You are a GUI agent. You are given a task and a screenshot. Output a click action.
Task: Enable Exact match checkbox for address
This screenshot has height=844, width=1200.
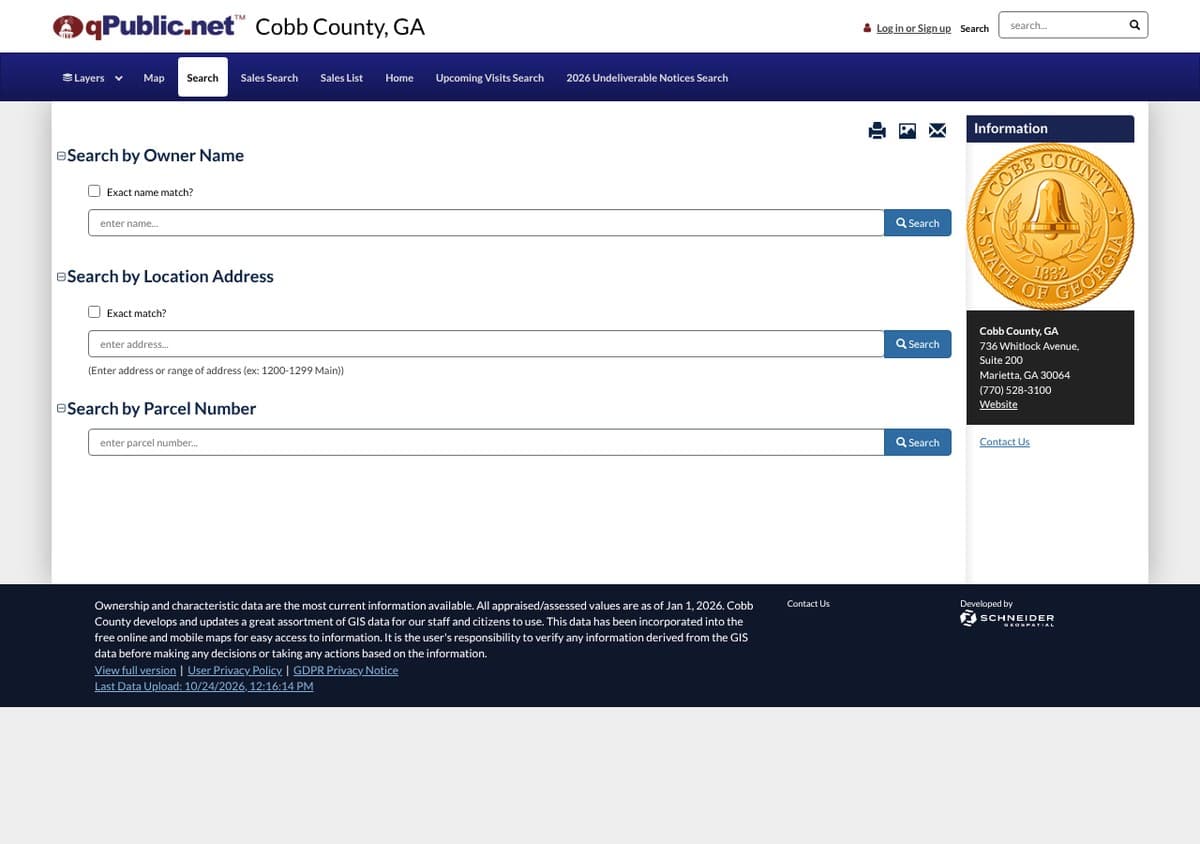point(94,312)
